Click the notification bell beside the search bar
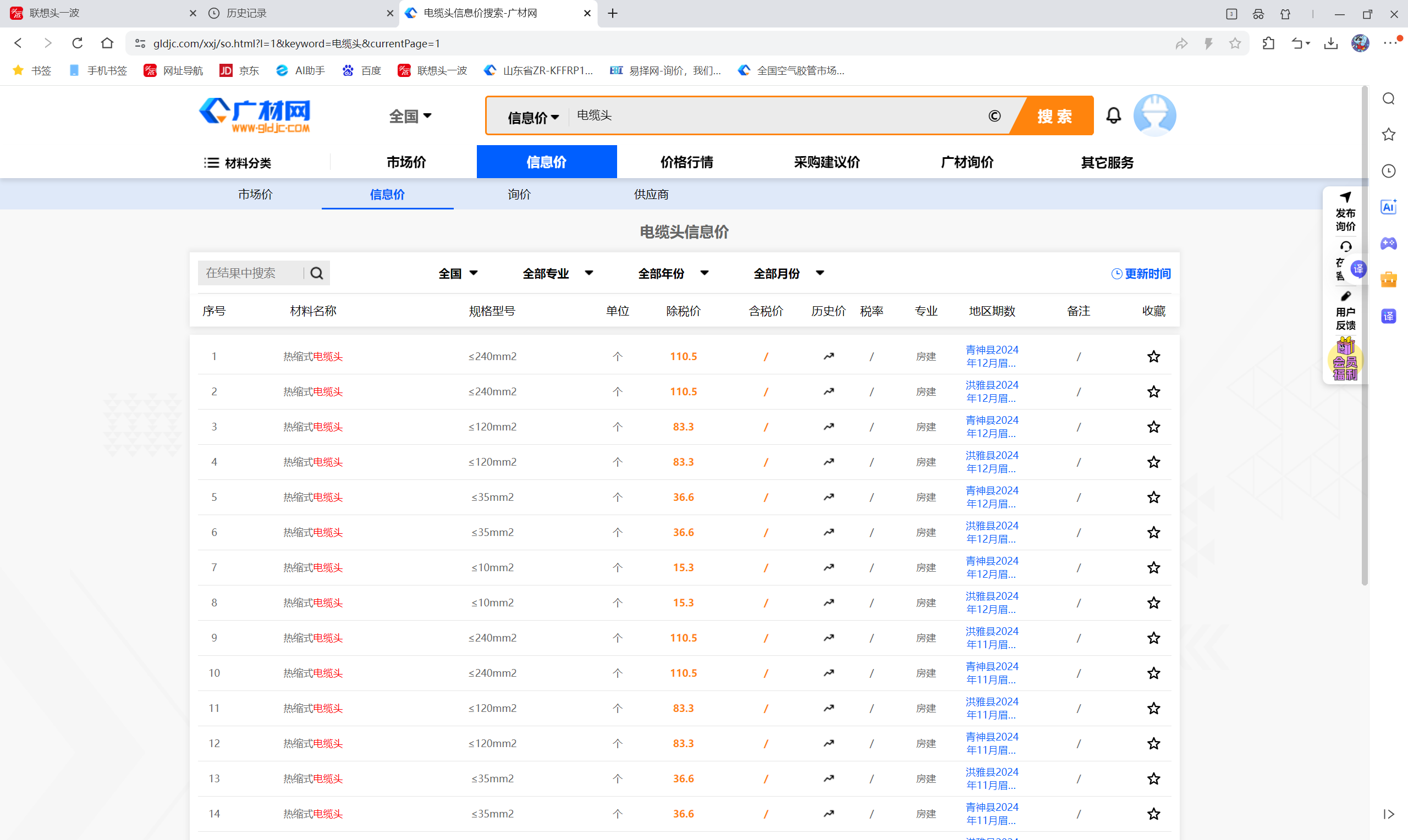This screenshot has height=840, width=1408. coord(1113,115)
